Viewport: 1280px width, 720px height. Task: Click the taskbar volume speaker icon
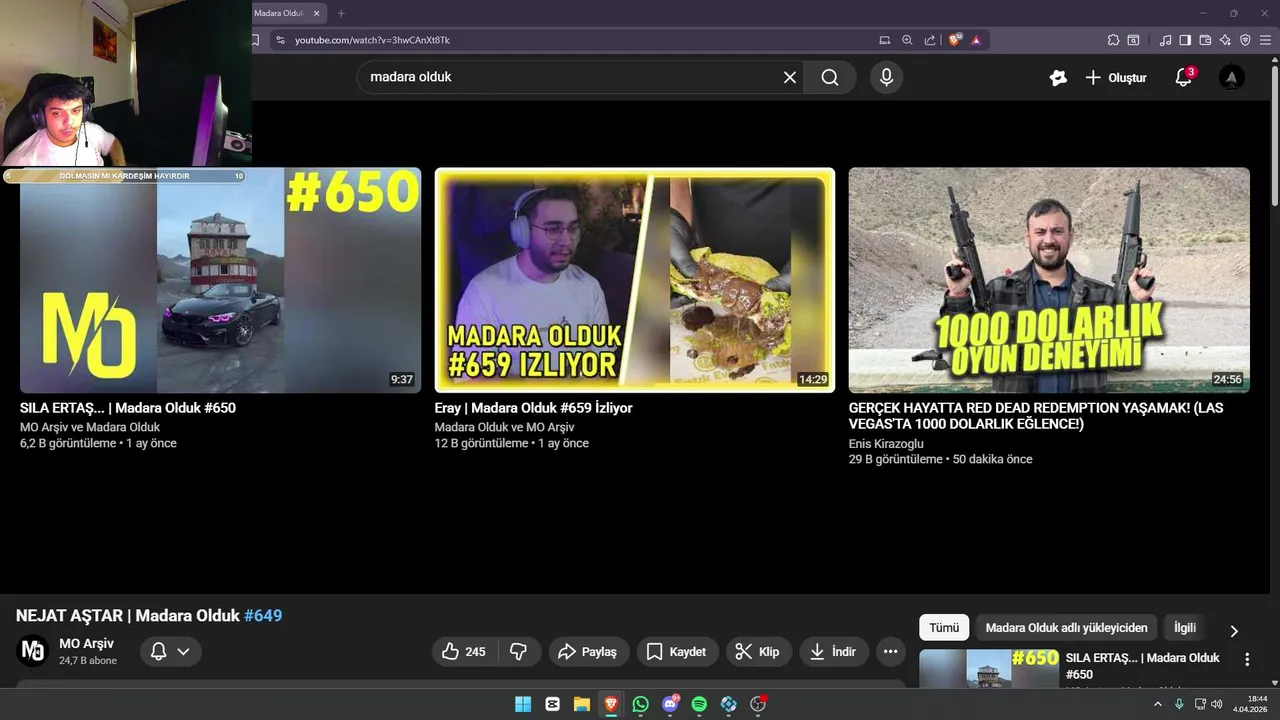tap(1216, 704)
